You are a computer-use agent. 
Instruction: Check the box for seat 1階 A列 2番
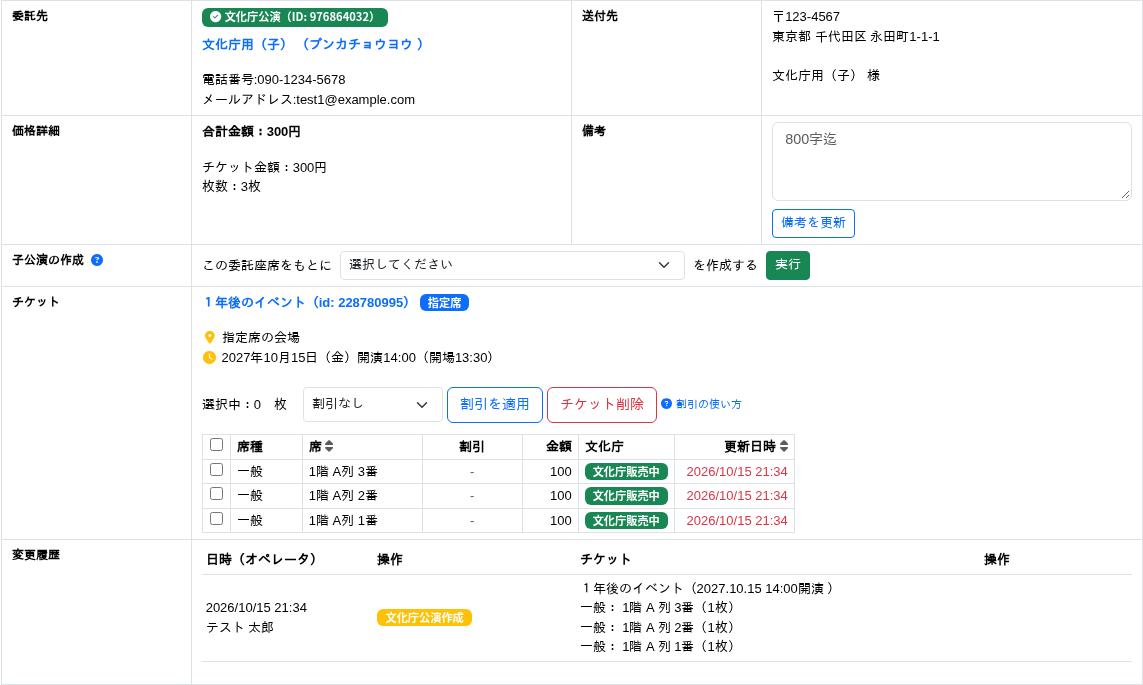click(x=216, y=493)
